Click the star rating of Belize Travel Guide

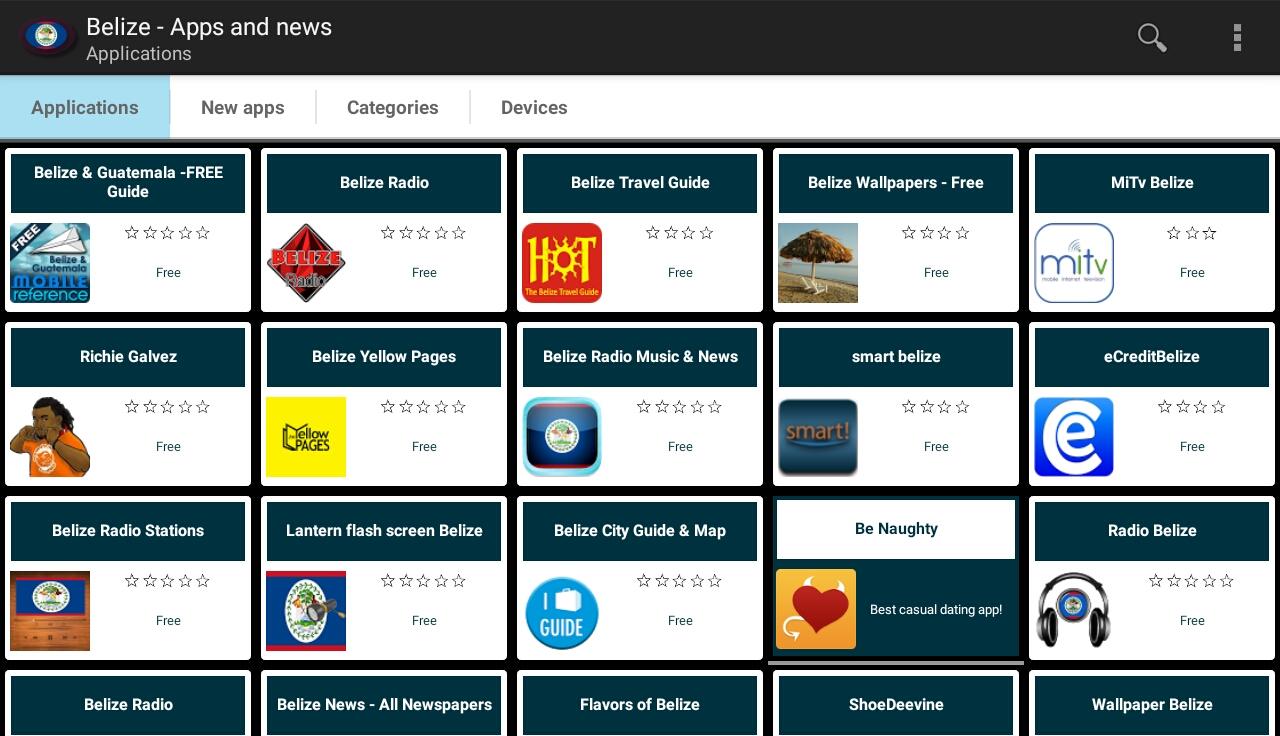click(x=680, y=233)
